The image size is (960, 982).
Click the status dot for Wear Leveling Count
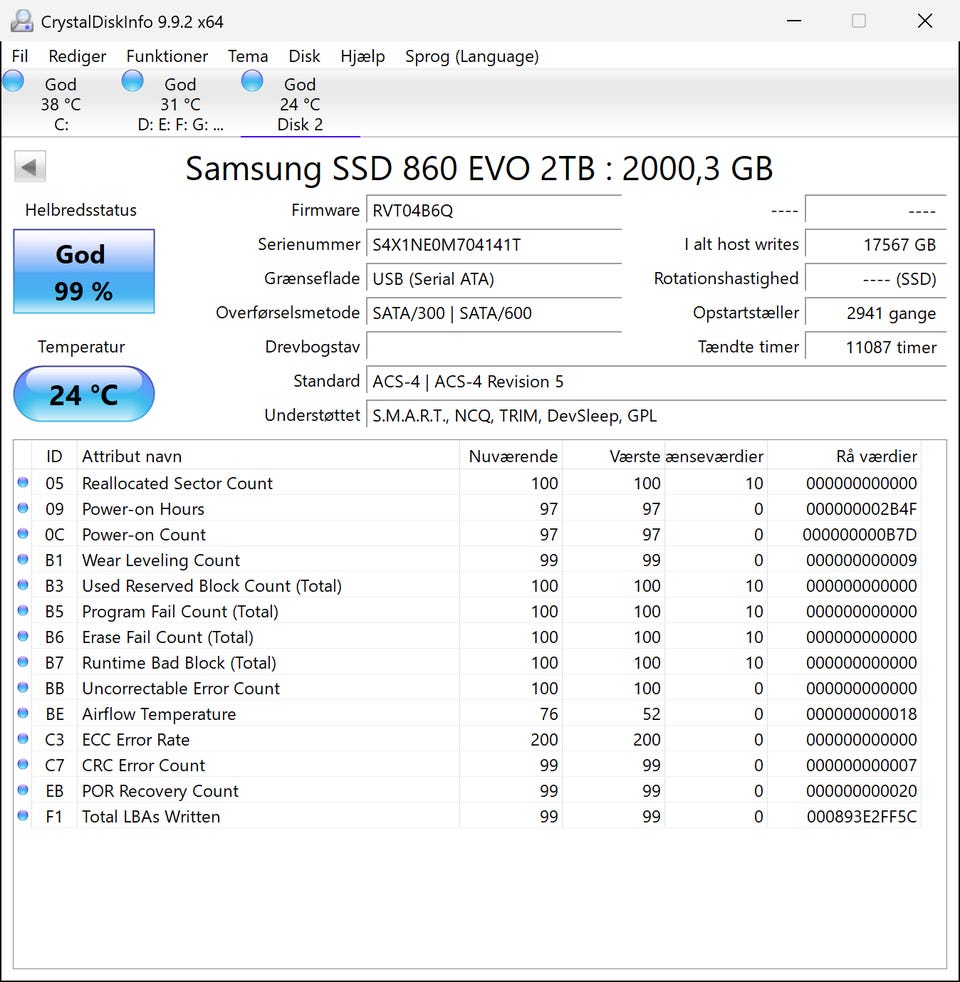click(x=23, y=559)
